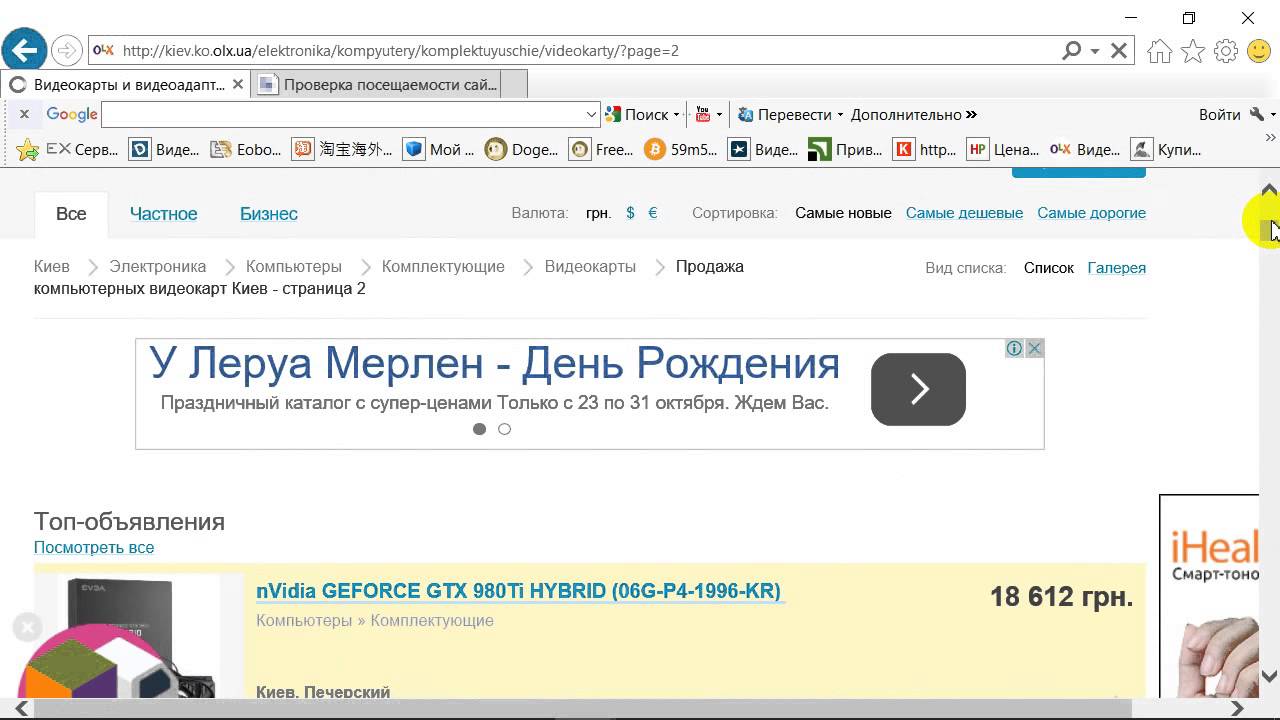The image size is (1280, 720).
Task: Switch currency to euro
Action: [653, 213]
